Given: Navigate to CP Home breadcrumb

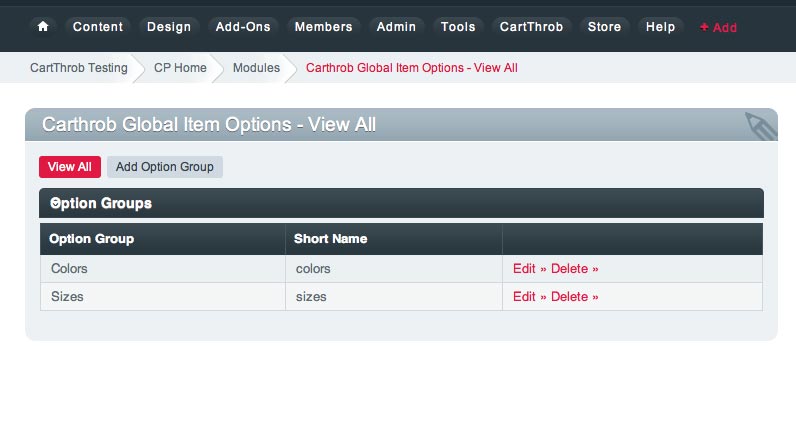Looking at the screenshot, I should coord(180,68).
